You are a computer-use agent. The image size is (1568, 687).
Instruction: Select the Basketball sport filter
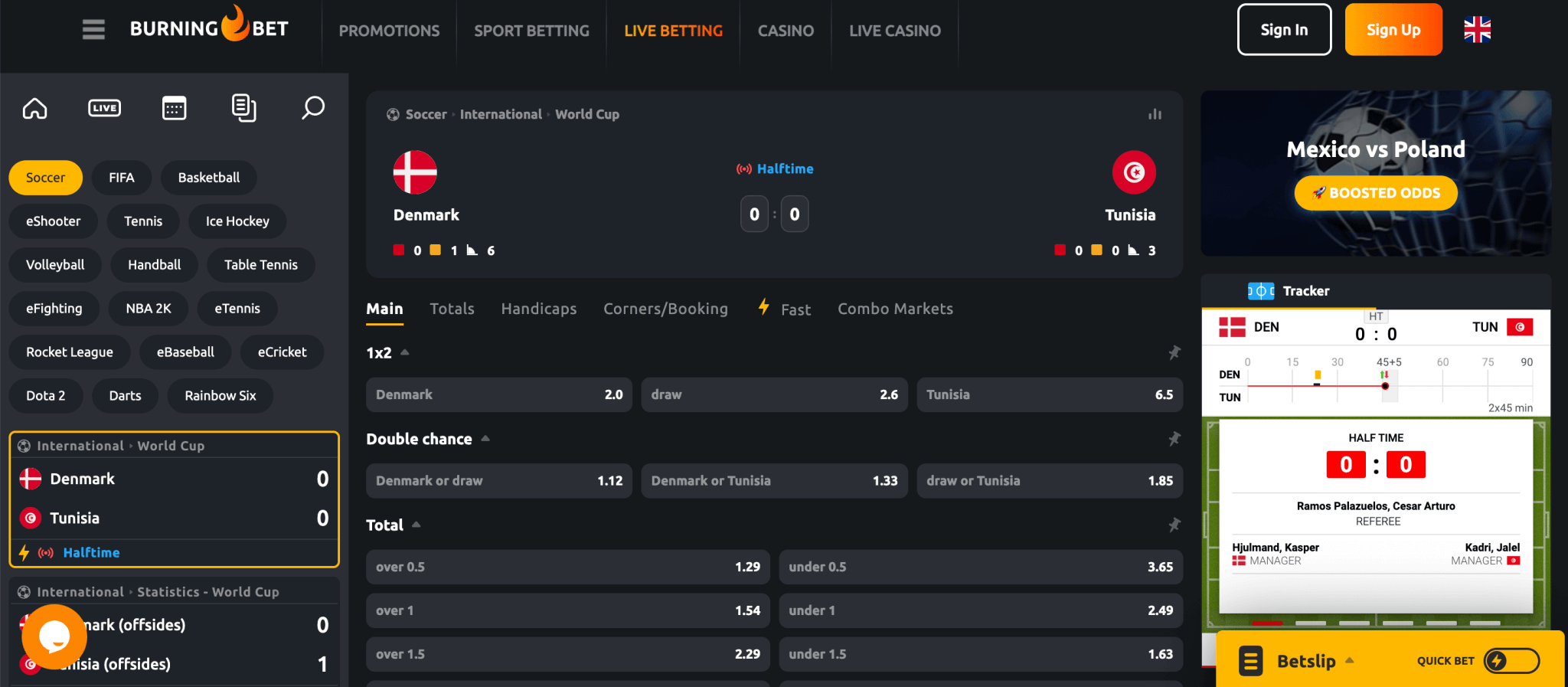(x=208, y=178)
